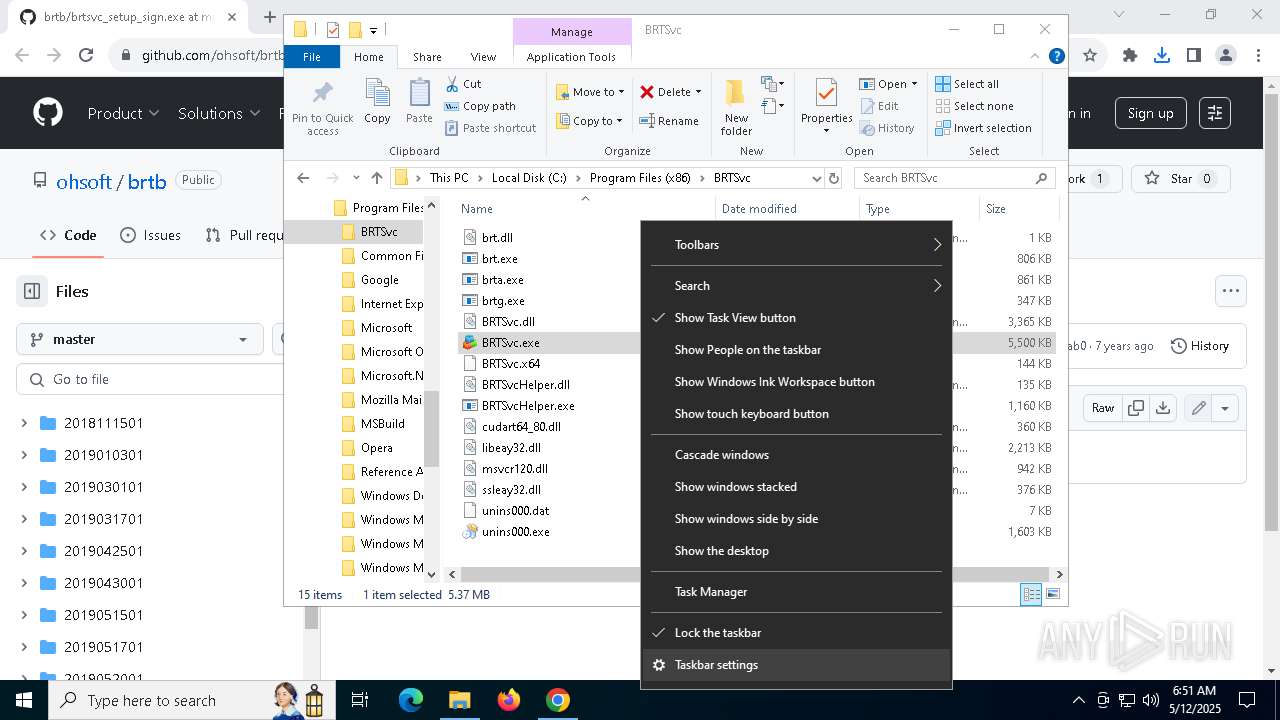Viewport: 1280px width, 720px height.
Task: Open Microsoft Edge from taskbar
Action: point(411,700)
